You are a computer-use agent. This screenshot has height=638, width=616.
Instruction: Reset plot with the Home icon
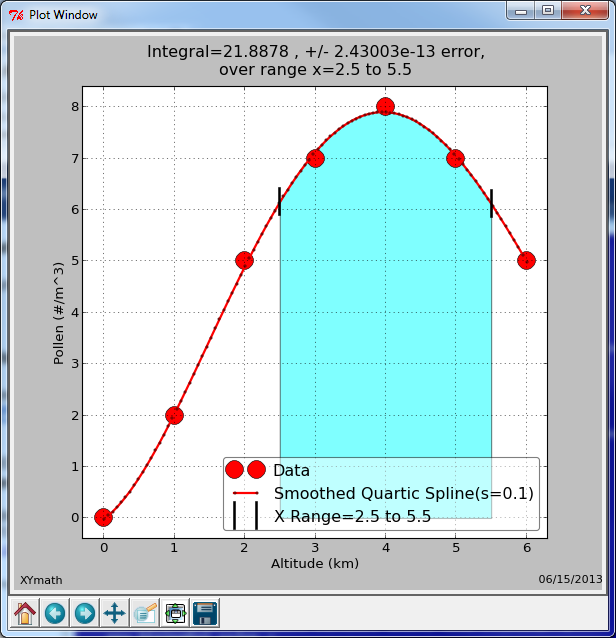pyautogui.click(x=25, y=612)
